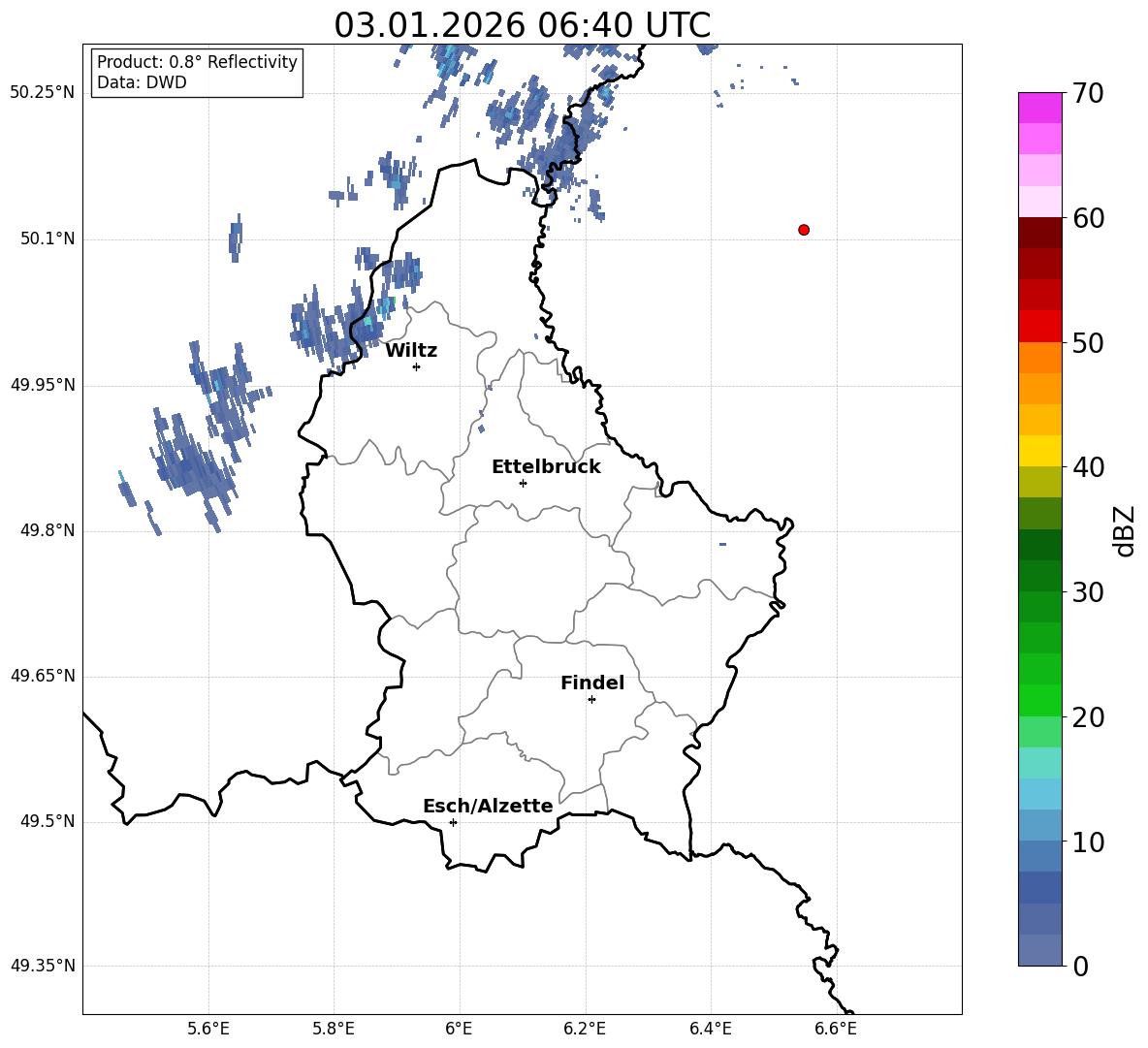1148x1048 pixels.
Task: Click the 49.95°N latitude label
Action: pos(43,385)
